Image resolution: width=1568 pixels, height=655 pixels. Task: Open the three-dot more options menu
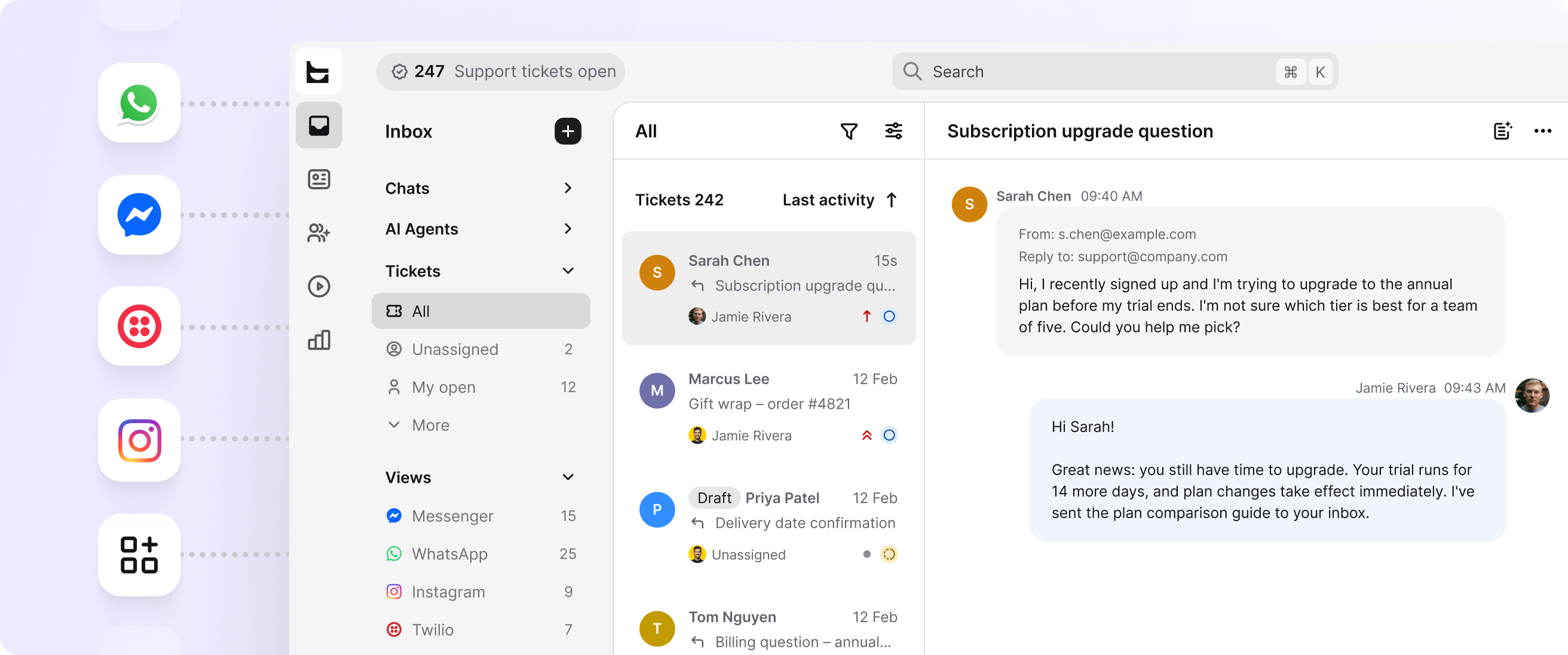coord(1542,131)
